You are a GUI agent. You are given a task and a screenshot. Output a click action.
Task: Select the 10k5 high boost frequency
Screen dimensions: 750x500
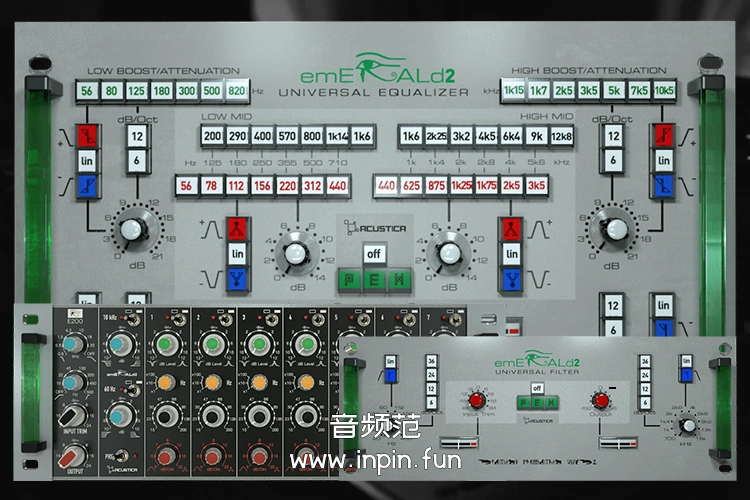[664, 90]
